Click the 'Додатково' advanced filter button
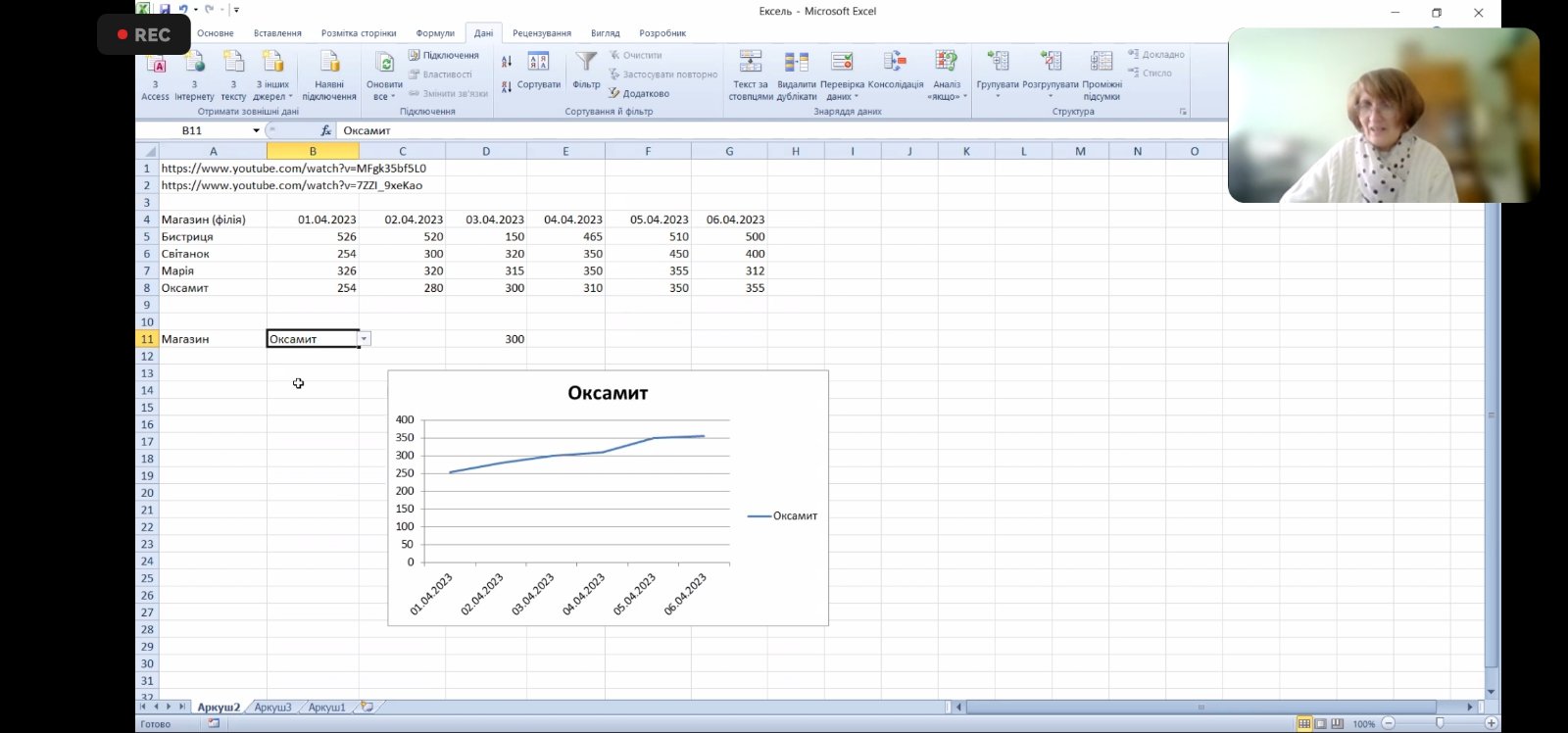The image size is (1568, 733). point(639,93)
